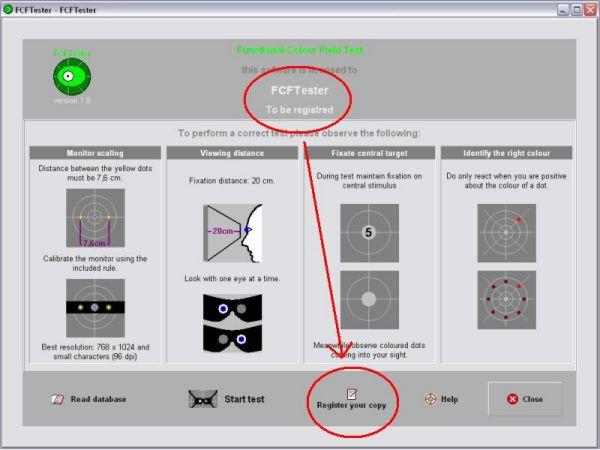The height and width of the screenshot is (450, 600).
Task: Click the Fixate central target header
Action: 369,153
